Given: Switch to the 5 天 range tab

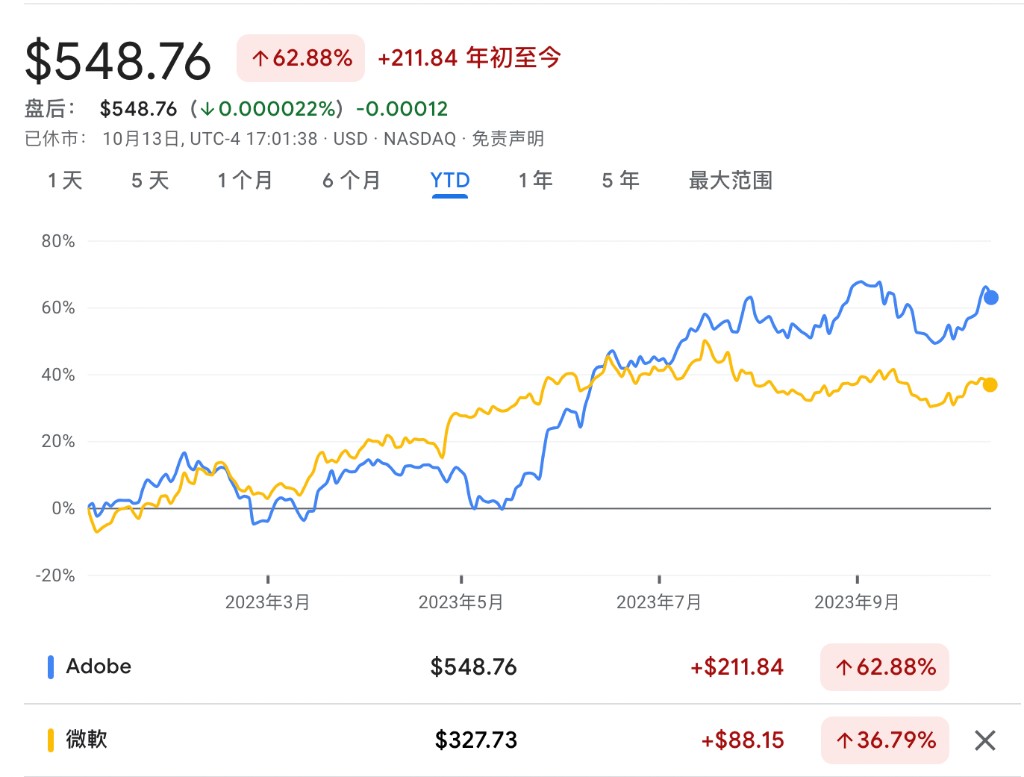Looking at the screenshot, I should tap(150, 181).
